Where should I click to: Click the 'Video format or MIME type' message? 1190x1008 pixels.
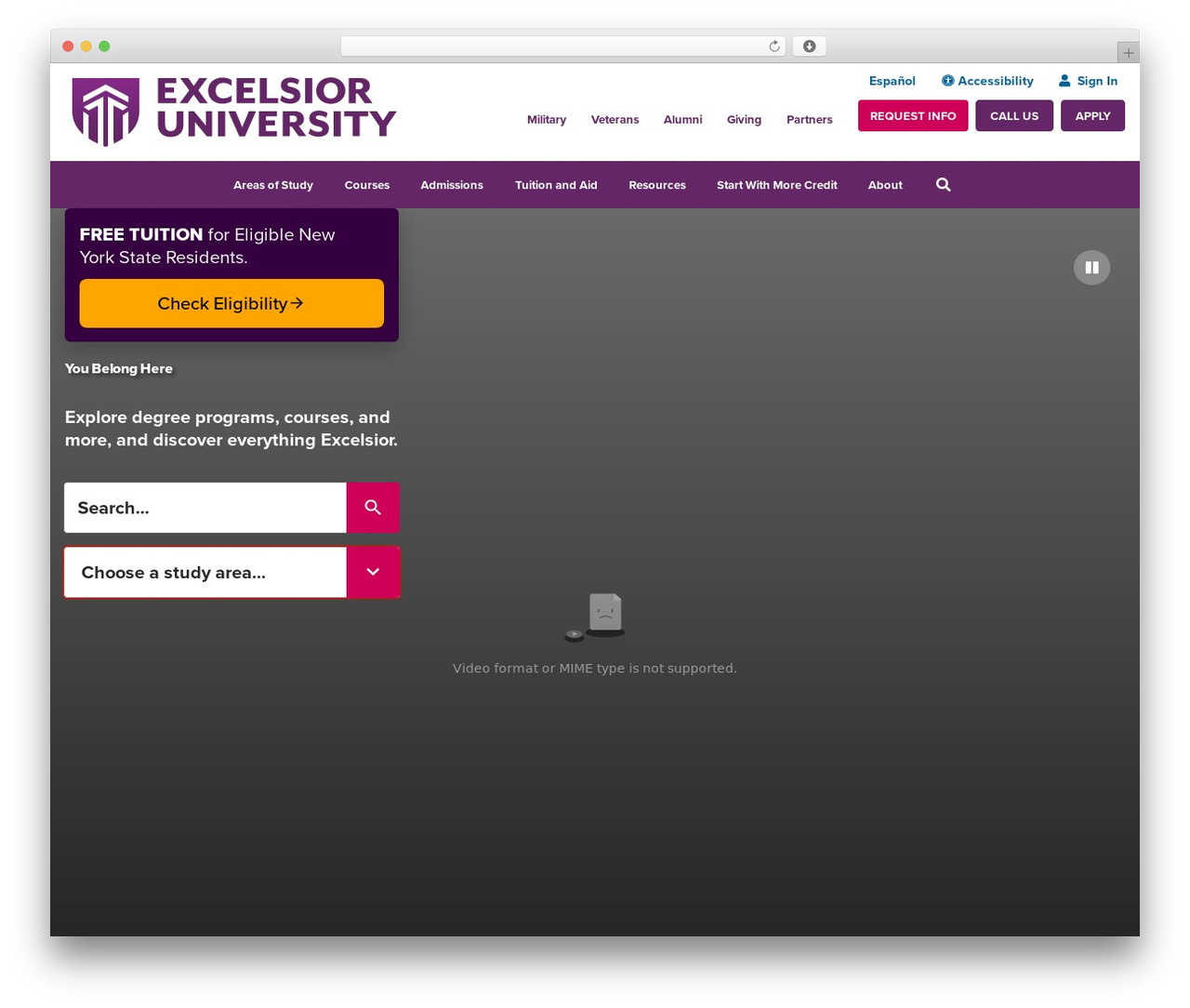tap(595, 669)
